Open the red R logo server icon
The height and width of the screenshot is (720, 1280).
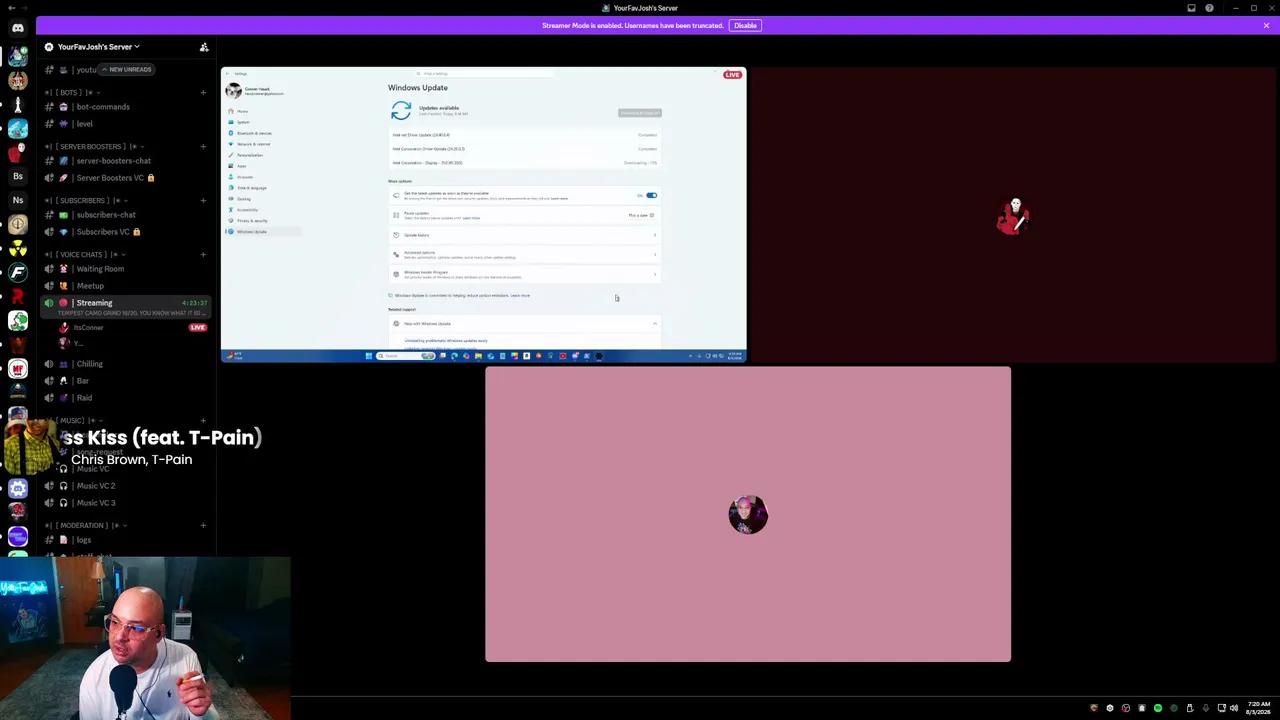click(18, 296)
